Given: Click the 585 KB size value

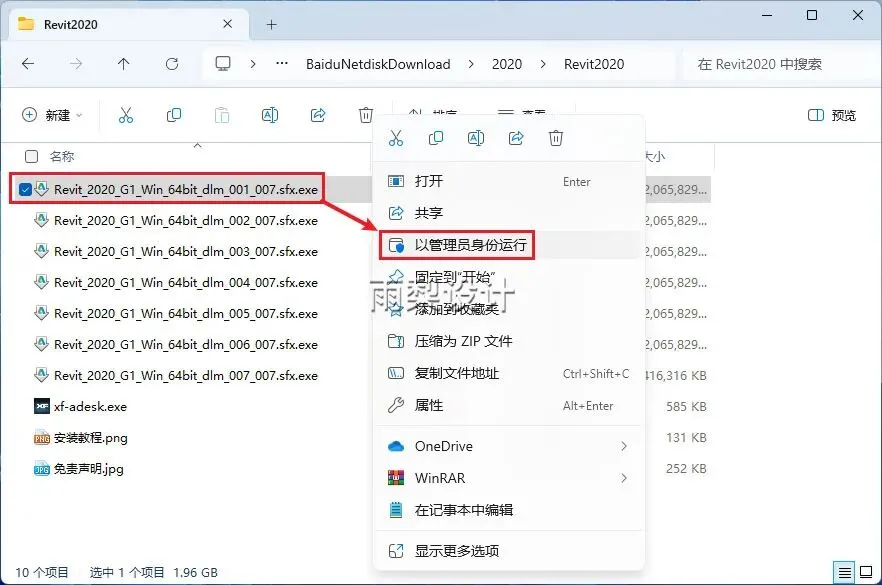Looking at the screenshot, I should (x=686, y=406).
